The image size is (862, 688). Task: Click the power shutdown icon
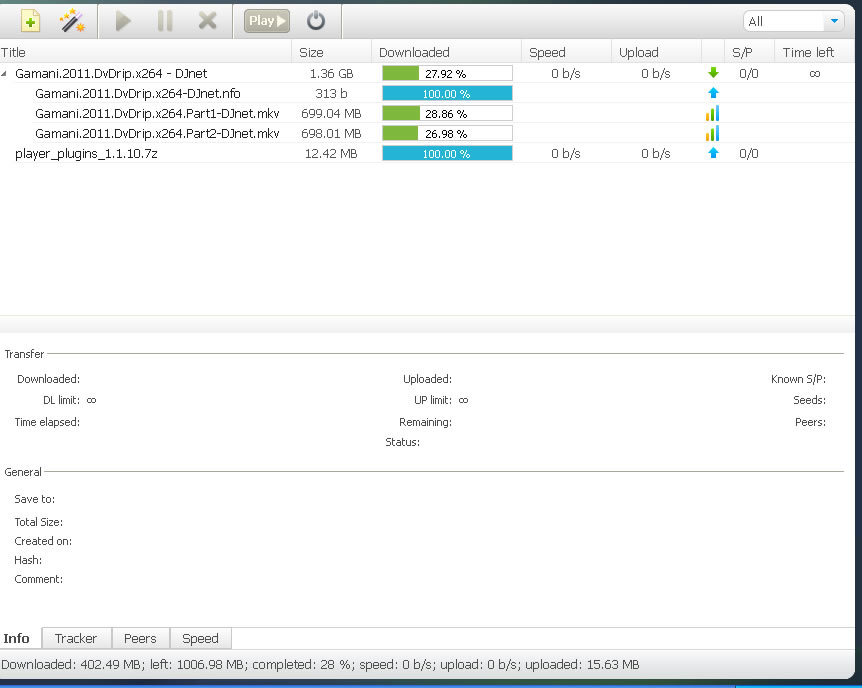(x=316, y=21)
